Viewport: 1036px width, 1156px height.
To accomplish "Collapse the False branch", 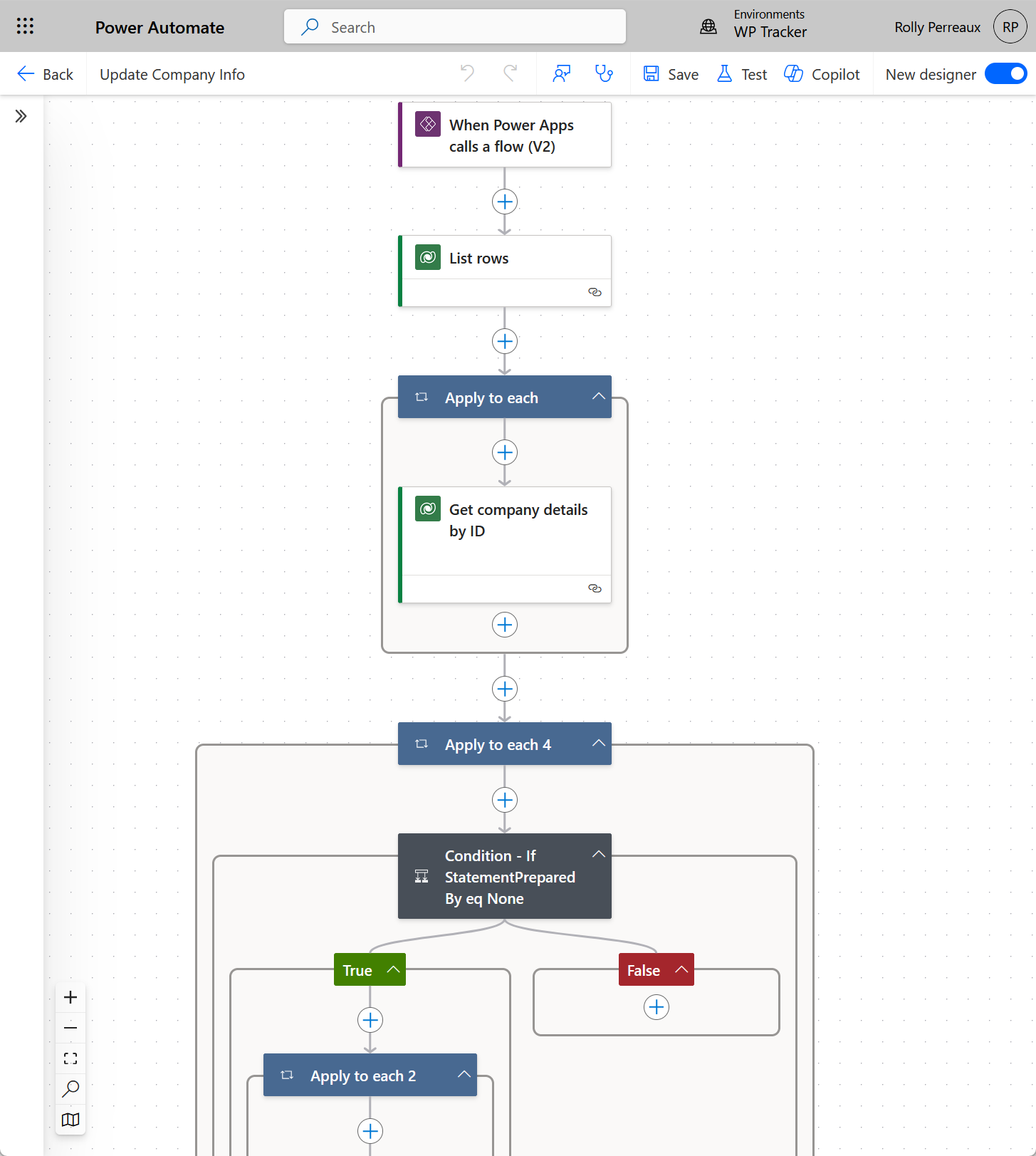I will 681,969.
